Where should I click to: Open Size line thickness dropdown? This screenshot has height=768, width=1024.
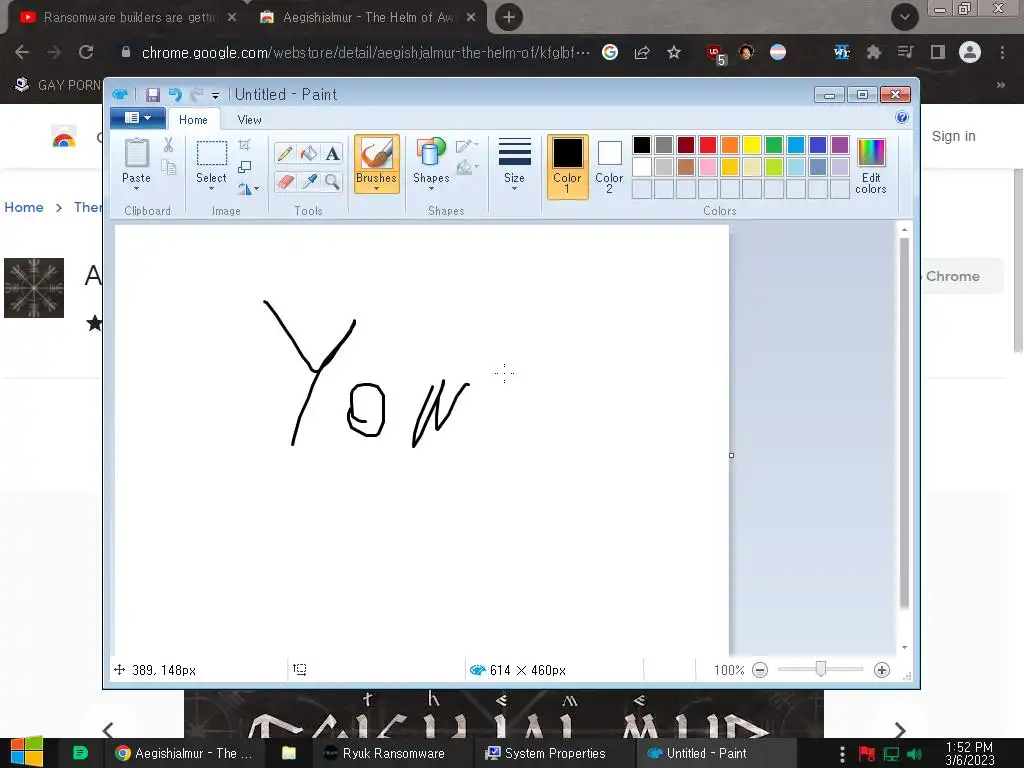tap(515, 165)
